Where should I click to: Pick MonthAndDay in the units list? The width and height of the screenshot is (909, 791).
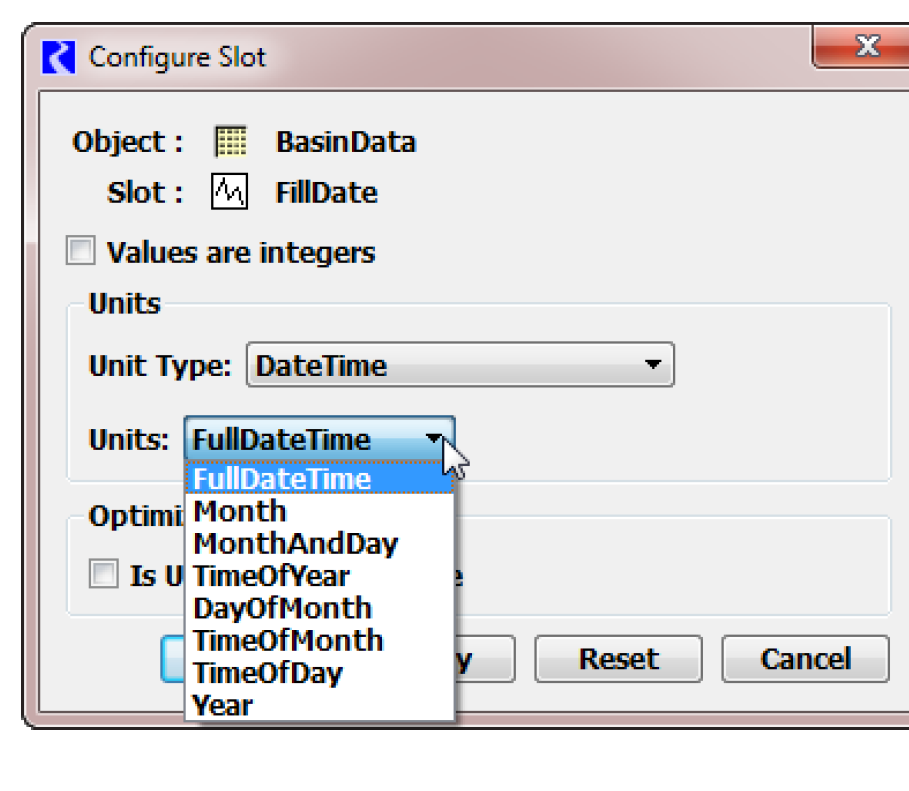coord(296,544)
